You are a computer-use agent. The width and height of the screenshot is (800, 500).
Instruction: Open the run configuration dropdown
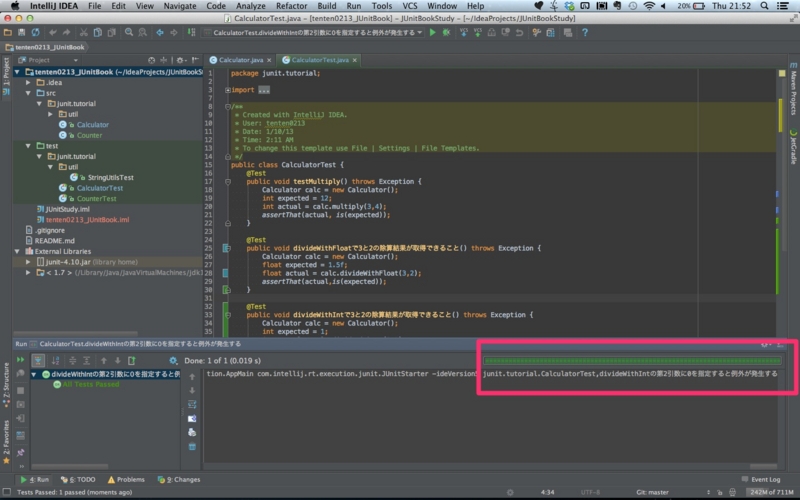click(x=313, y=33)
